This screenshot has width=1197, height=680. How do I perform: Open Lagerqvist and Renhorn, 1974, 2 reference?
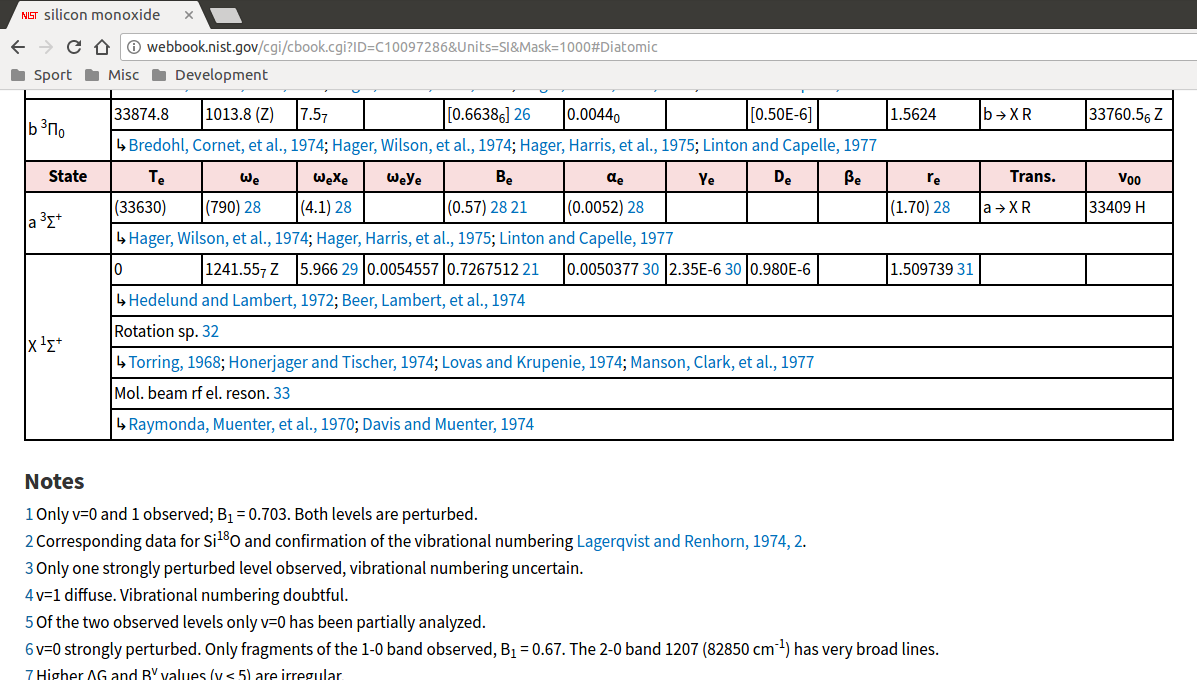point(689,541)
